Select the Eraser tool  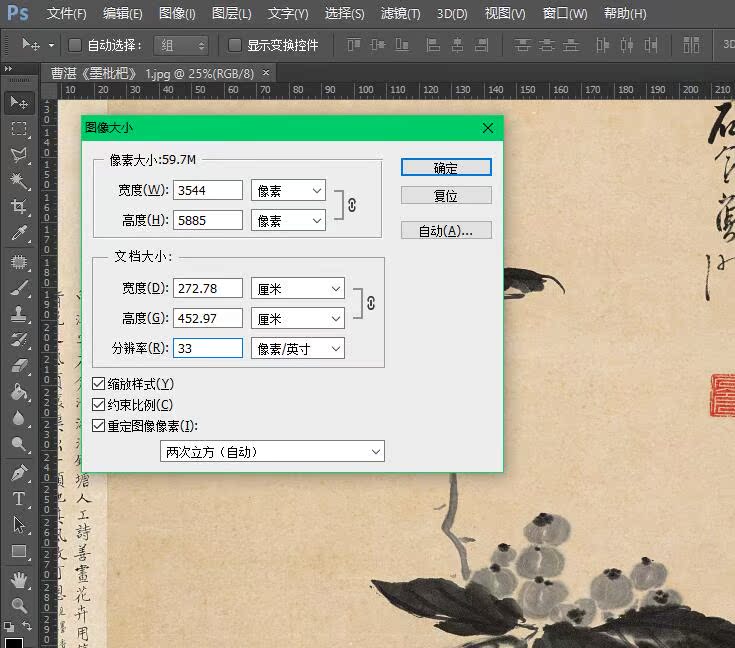coord(19,365)
